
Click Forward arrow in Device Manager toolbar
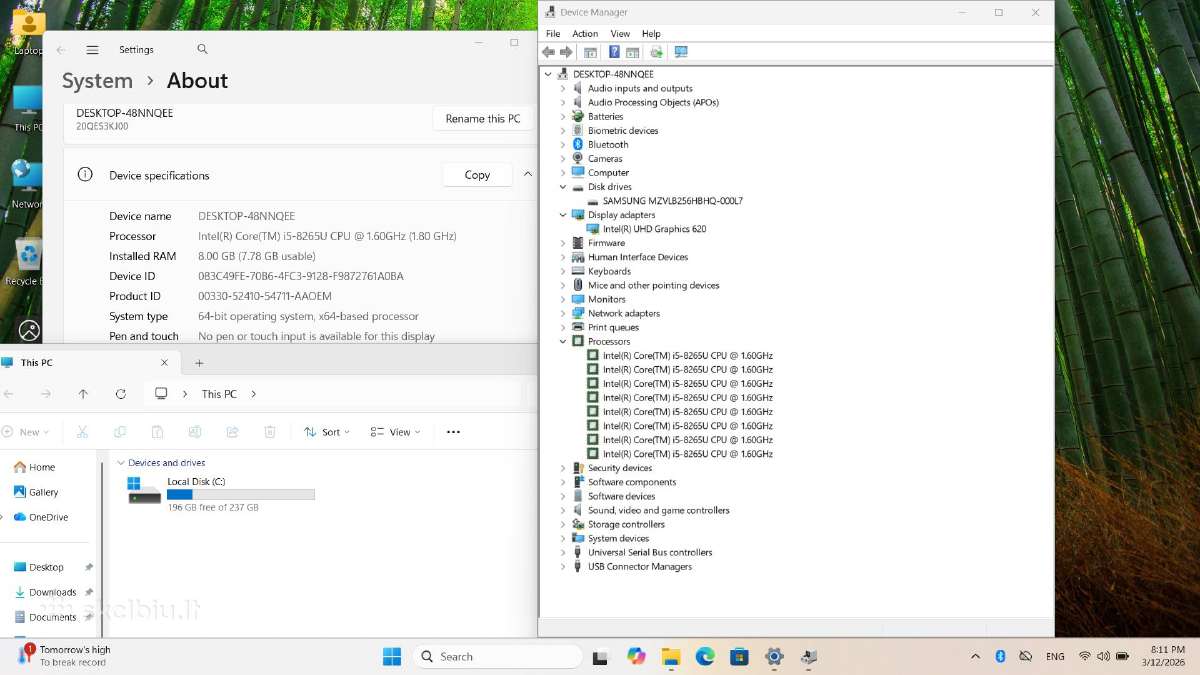pyautogui.click(x=566, y=52)
